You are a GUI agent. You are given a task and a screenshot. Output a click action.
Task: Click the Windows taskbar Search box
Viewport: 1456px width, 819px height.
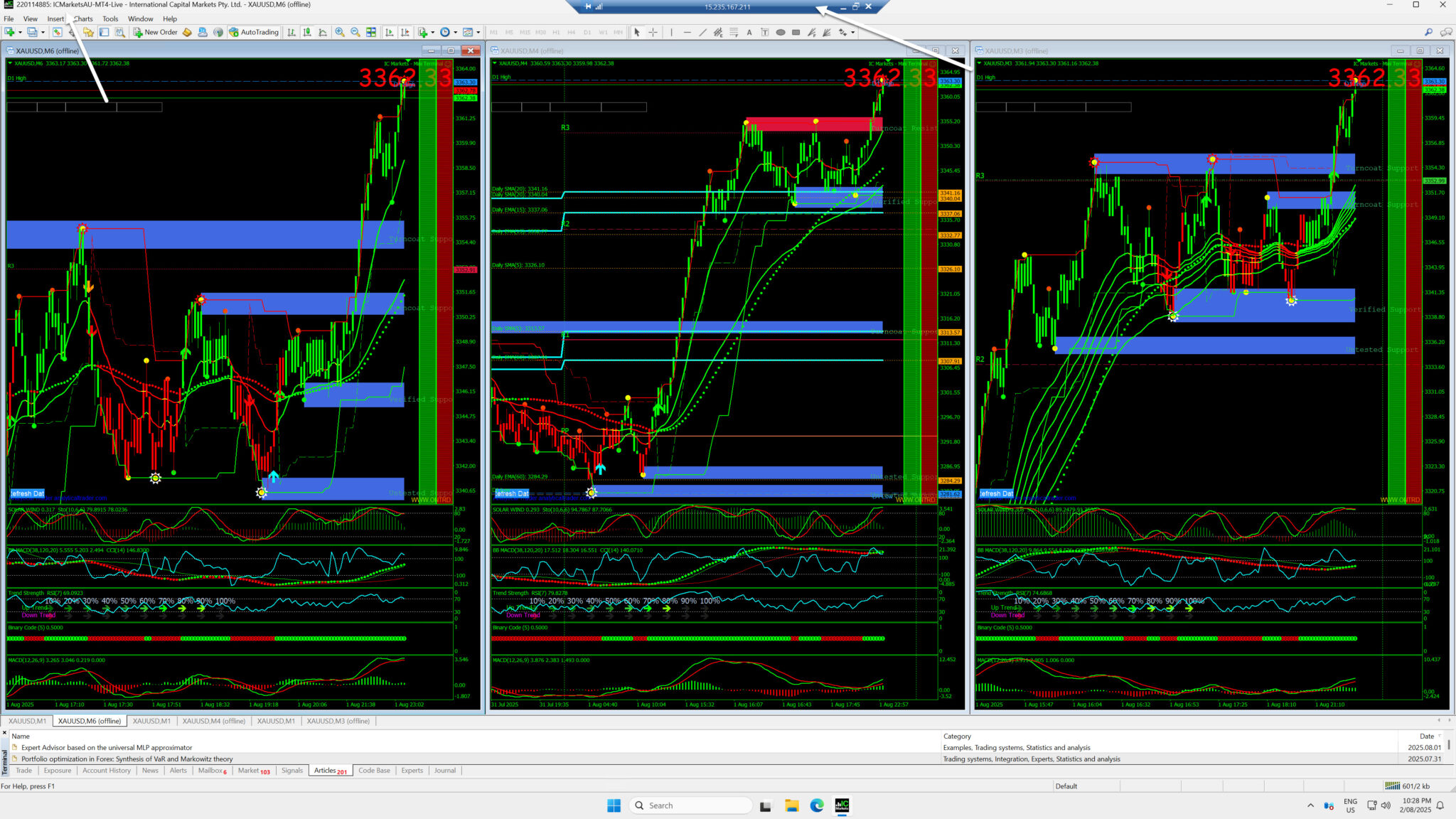point(690,805)
